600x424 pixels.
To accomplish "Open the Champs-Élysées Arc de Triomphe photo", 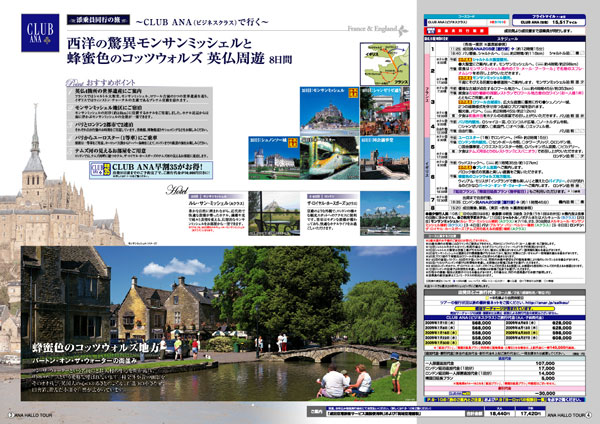I will click(x=385, y=111).
